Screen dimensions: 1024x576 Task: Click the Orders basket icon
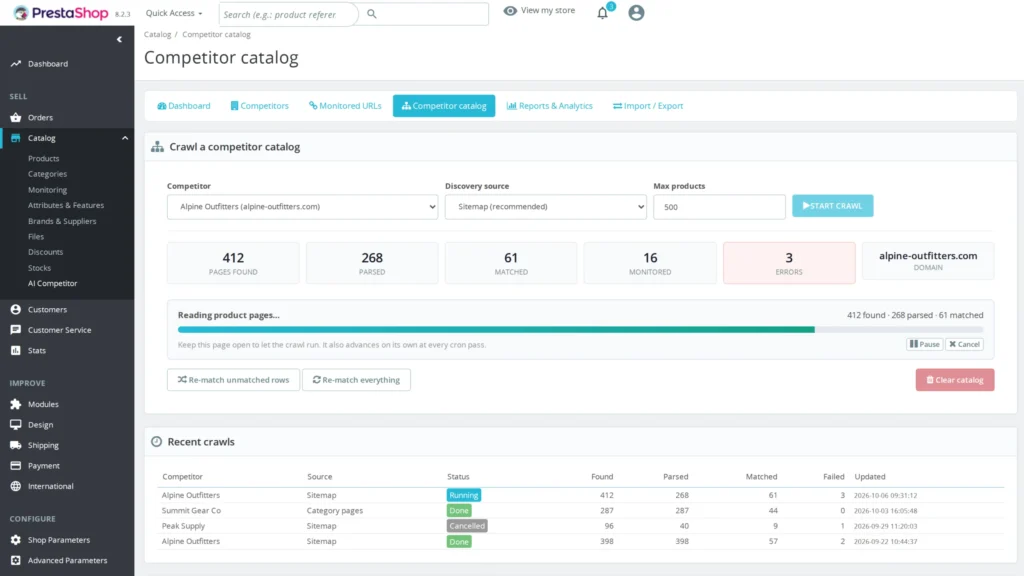tap(16, 118)
